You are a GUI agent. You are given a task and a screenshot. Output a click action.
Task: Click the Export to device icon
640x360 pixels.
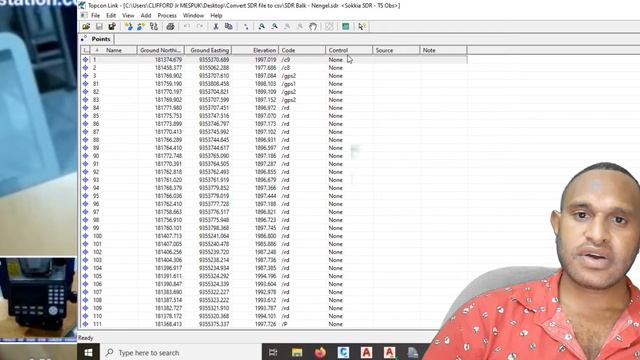click(141, 27)
